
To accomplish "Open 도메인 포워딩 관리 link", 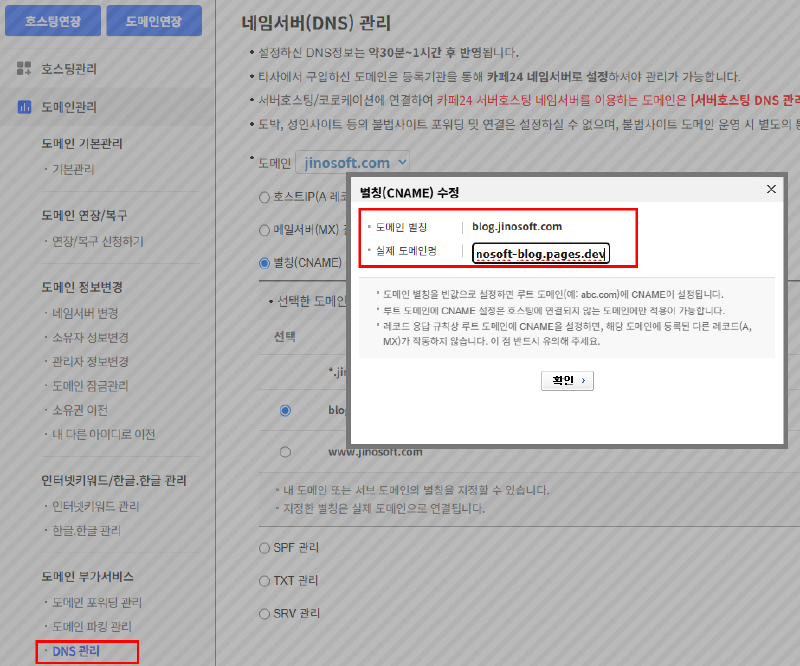I will (97, 603).
